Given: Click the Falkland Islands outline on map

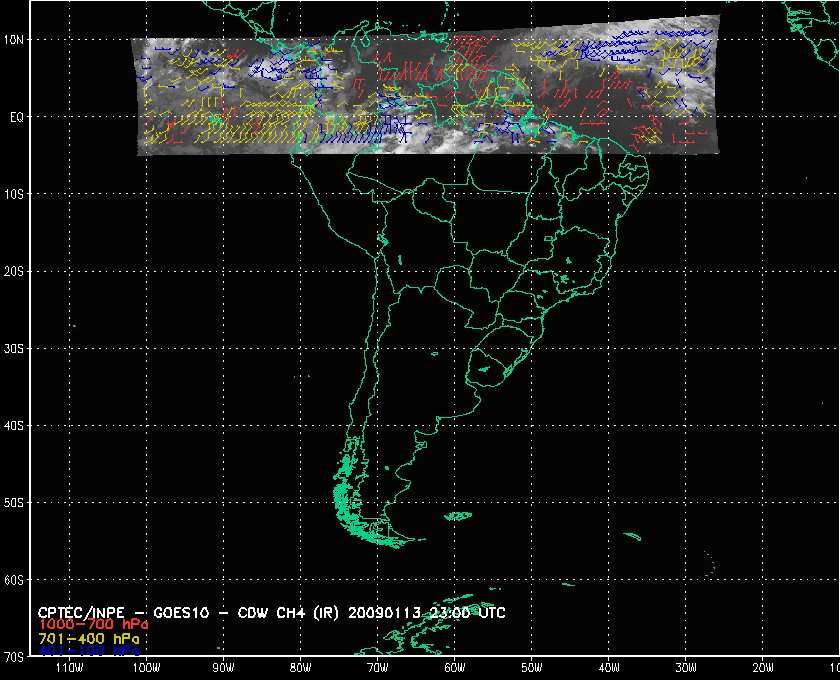Looking at the screenshot, I should coord(458,516).
